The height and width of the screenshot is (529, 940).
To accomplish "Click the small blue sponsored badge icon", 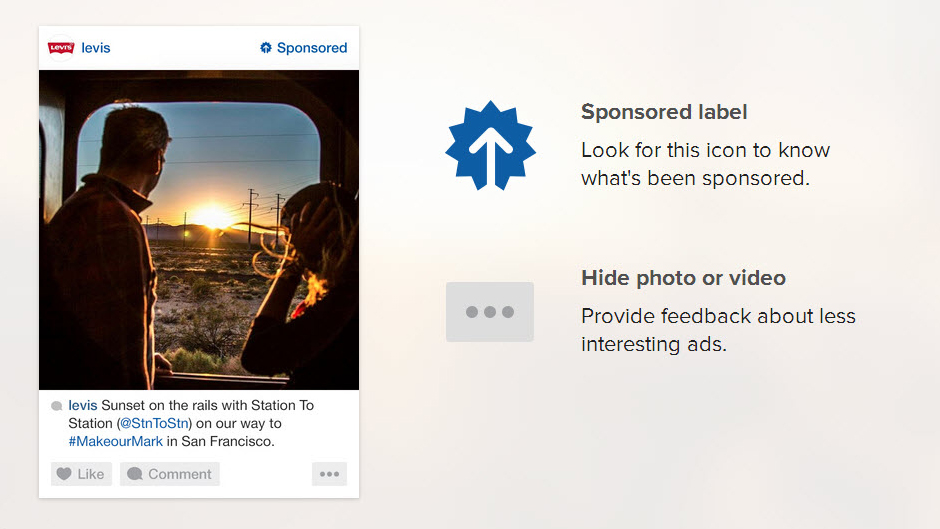I will coord(266,48).
